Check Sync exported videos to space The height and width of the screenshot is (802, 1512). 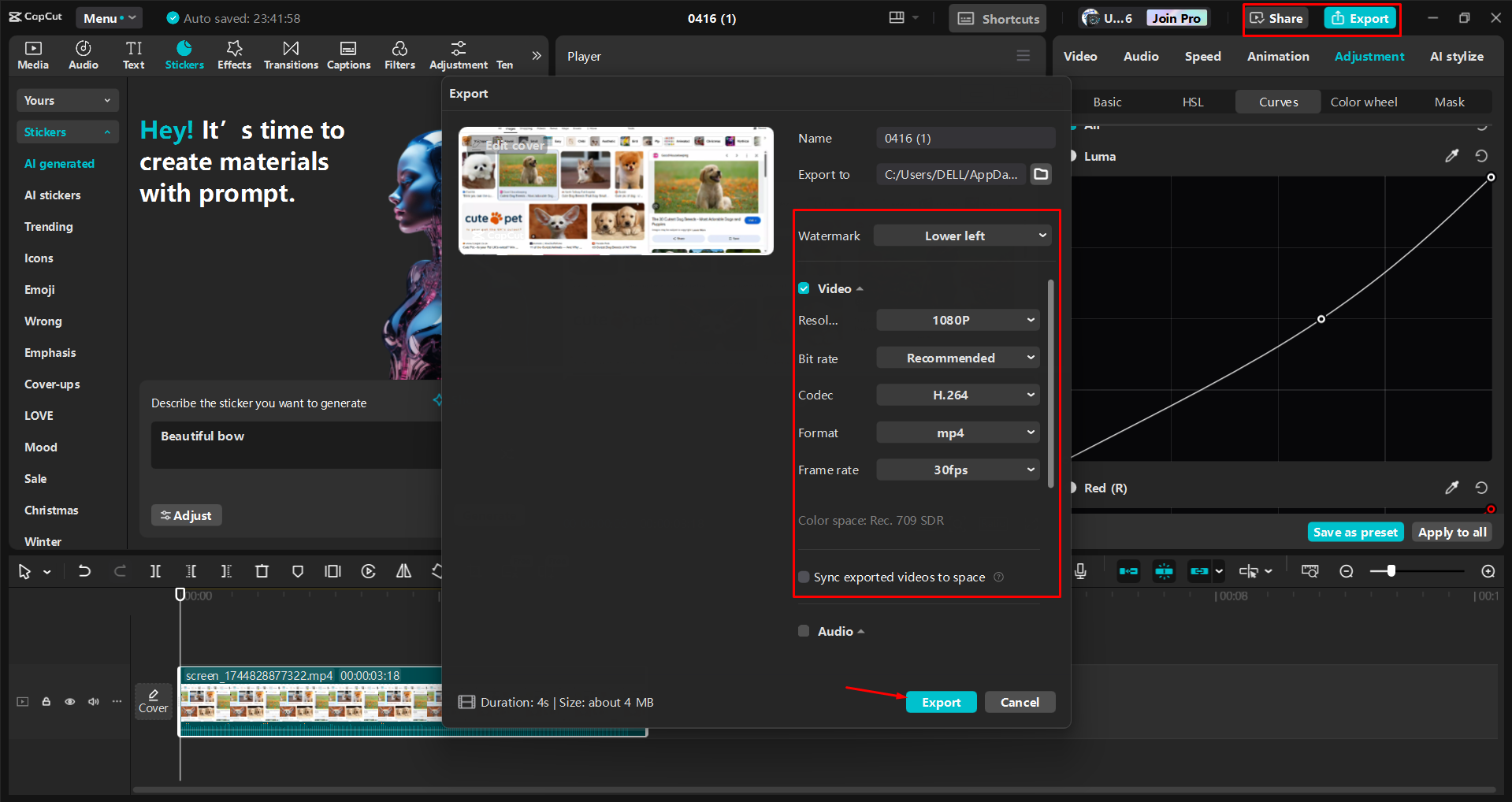[803, 577]
